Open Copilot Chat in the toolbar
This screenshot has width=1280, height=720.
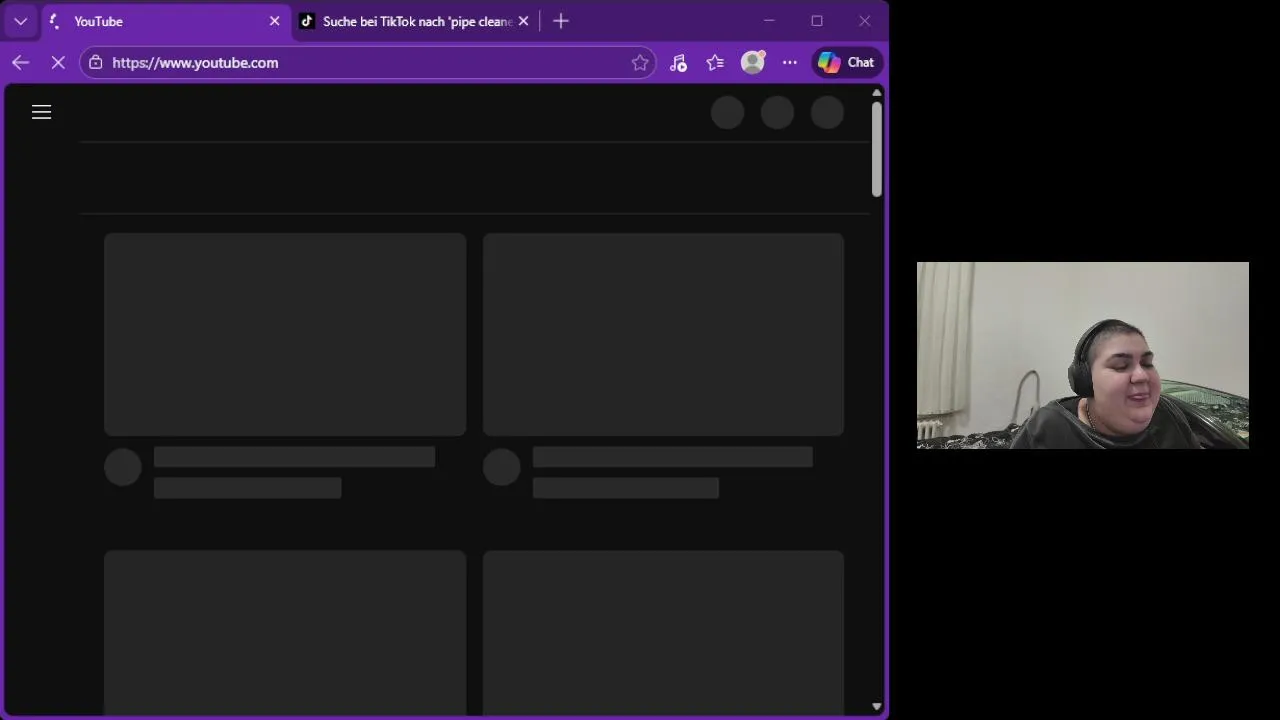(x=847, y=62)
